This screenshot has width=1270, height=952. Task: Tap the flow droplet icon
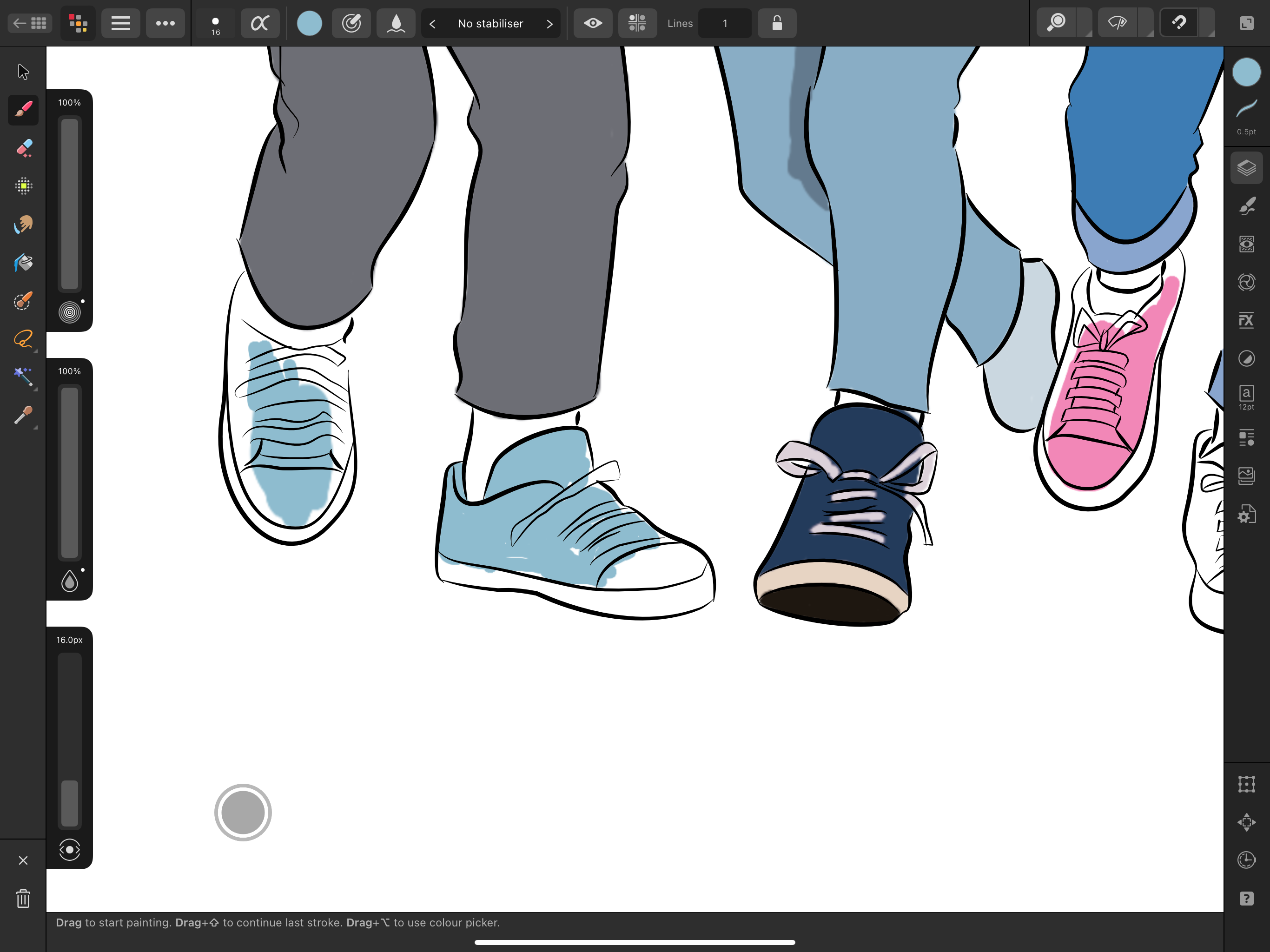pyautogui.click(x=69, y=581)
